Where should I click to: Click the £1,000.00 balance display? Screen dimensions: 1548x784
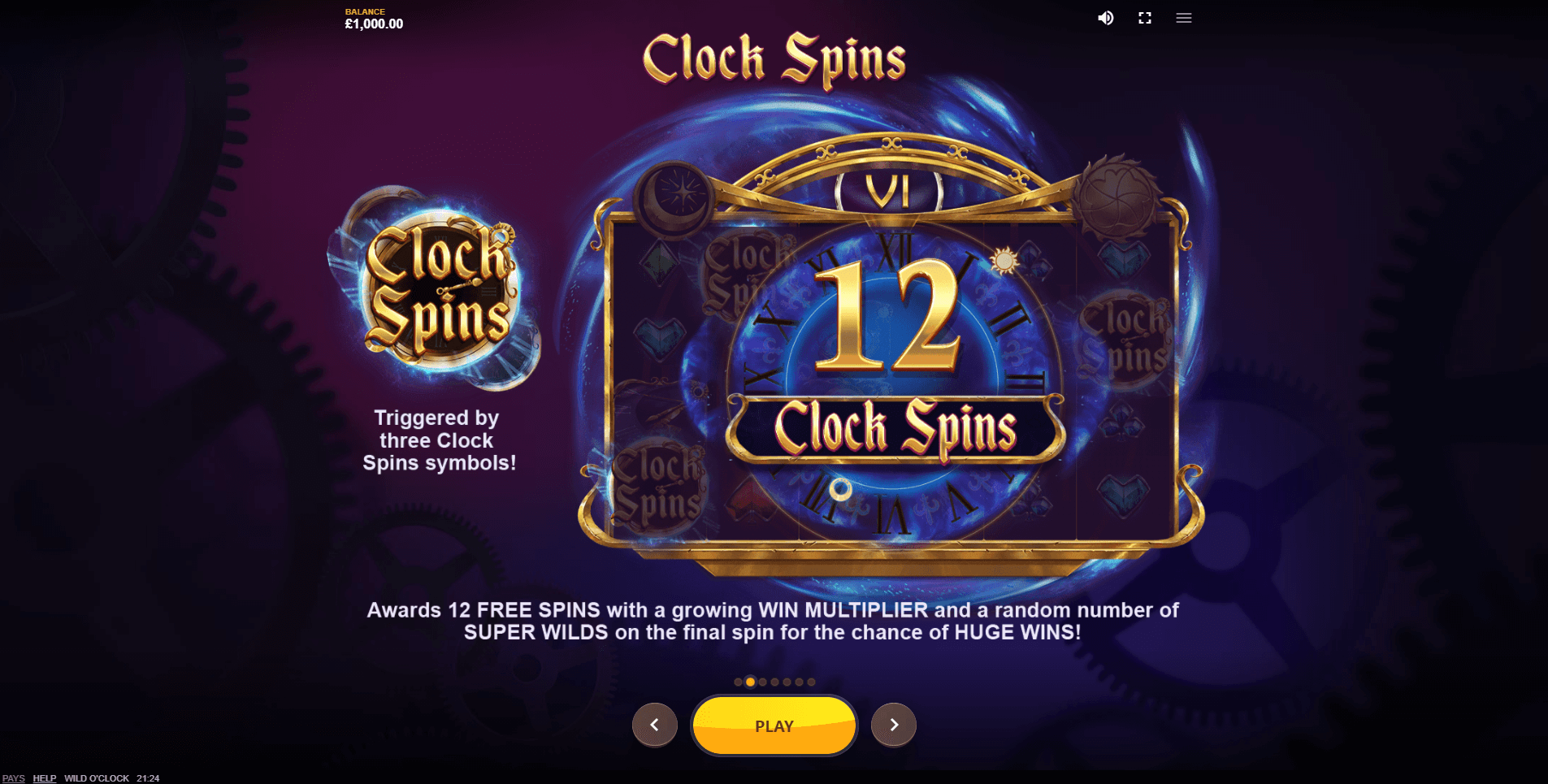(374, 24)
